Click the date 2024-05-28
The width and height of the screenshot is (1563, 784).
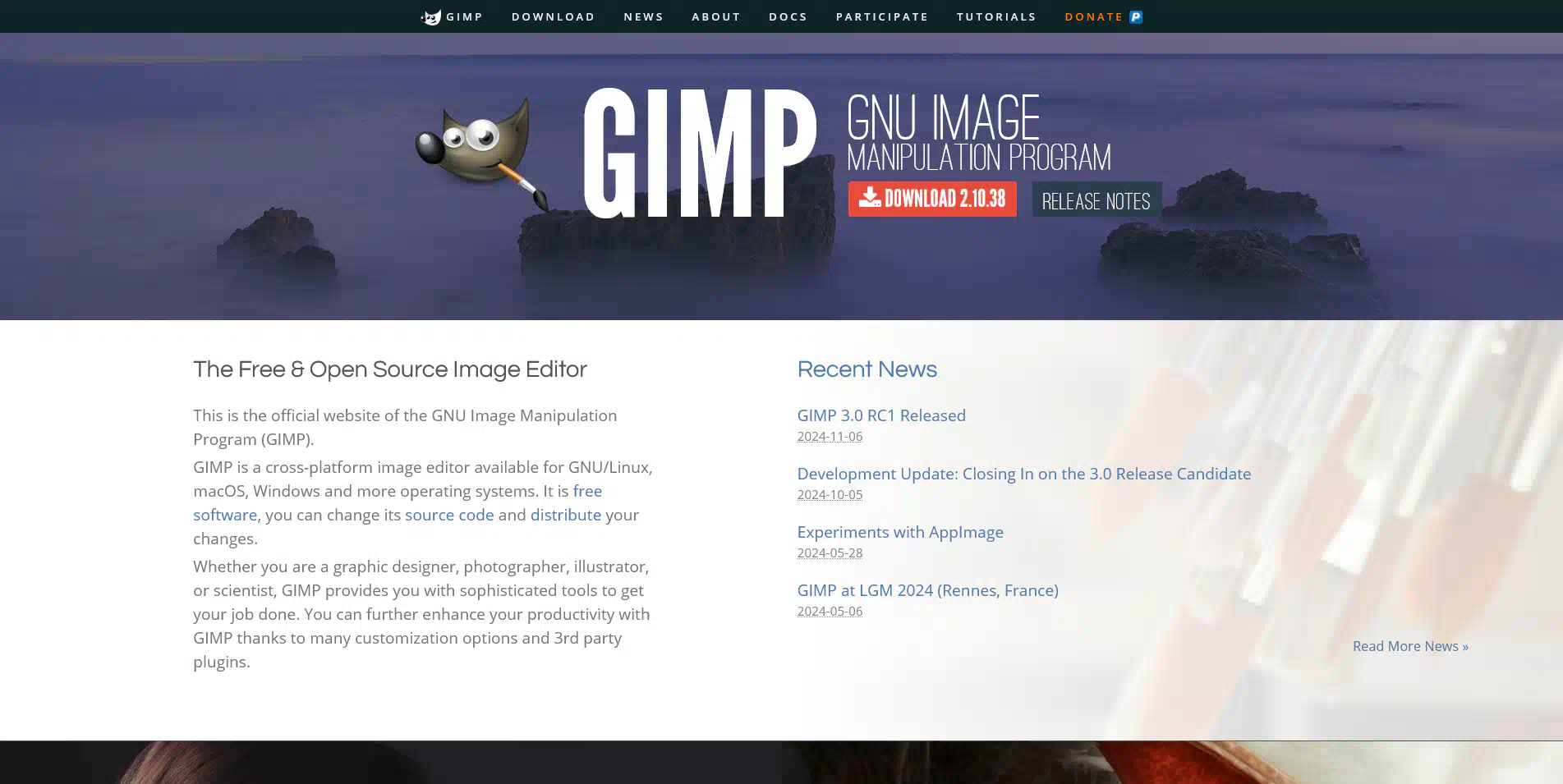tap(830, 553)
